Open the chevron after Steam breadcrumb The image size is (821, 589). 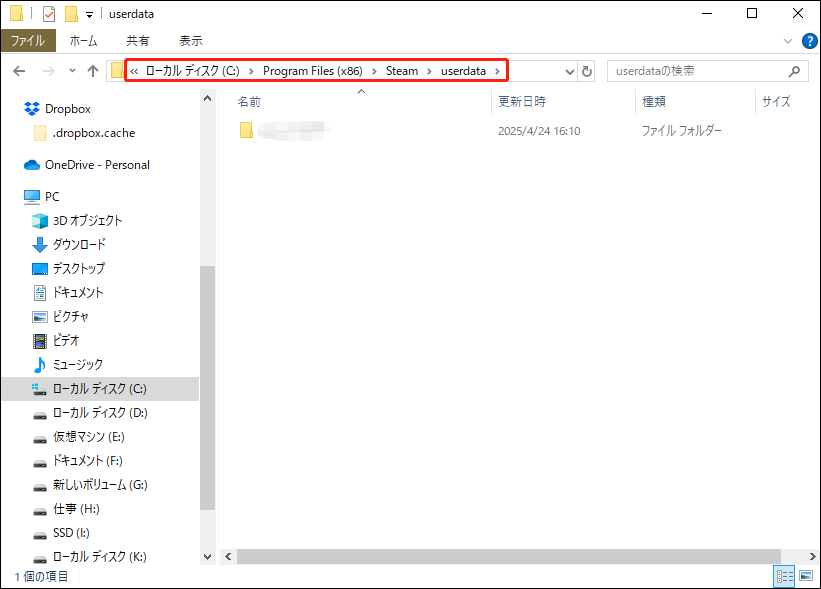click(429, 71)
